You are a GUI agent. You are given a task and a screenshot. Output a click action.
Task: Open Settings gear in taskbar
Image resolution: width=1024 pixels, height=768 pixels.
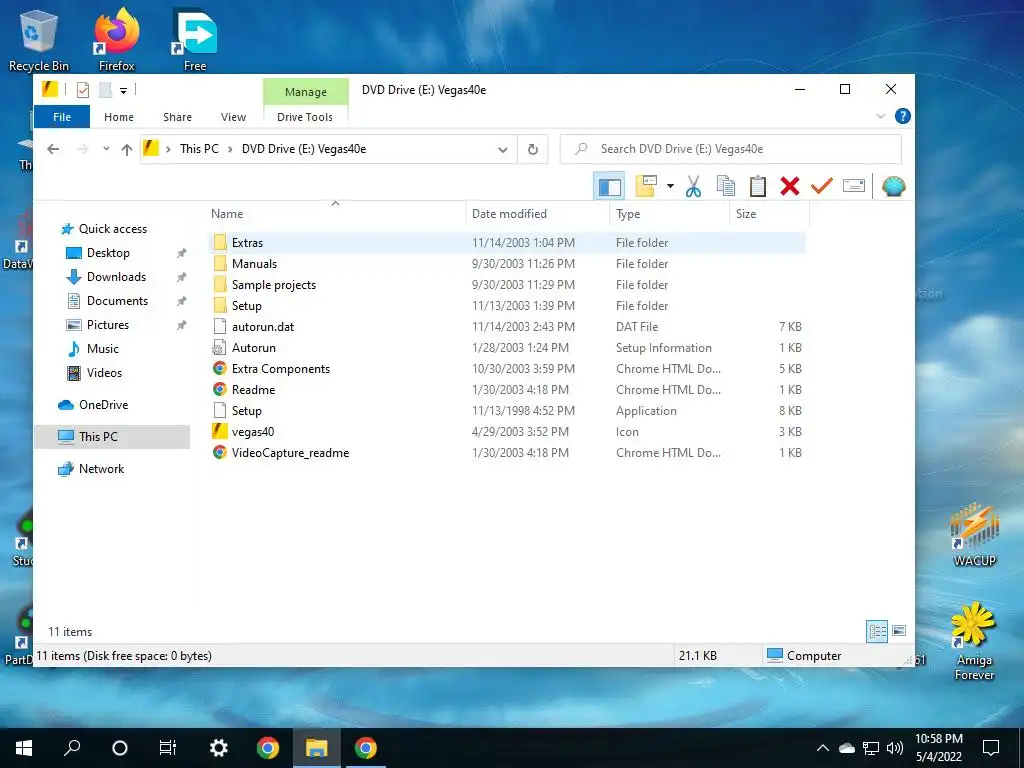[x=218, y=748]
